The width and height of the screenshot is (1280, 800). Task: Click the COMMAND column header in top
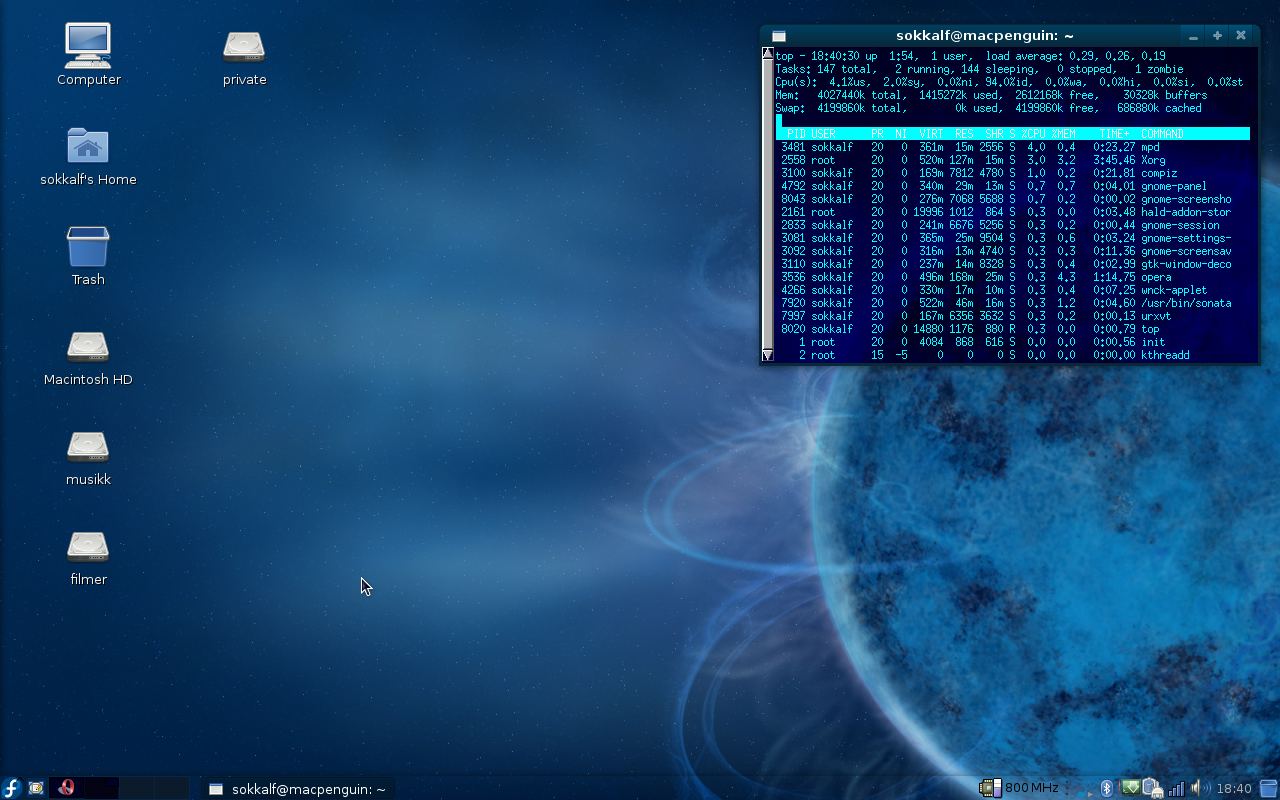[1162, 134]
